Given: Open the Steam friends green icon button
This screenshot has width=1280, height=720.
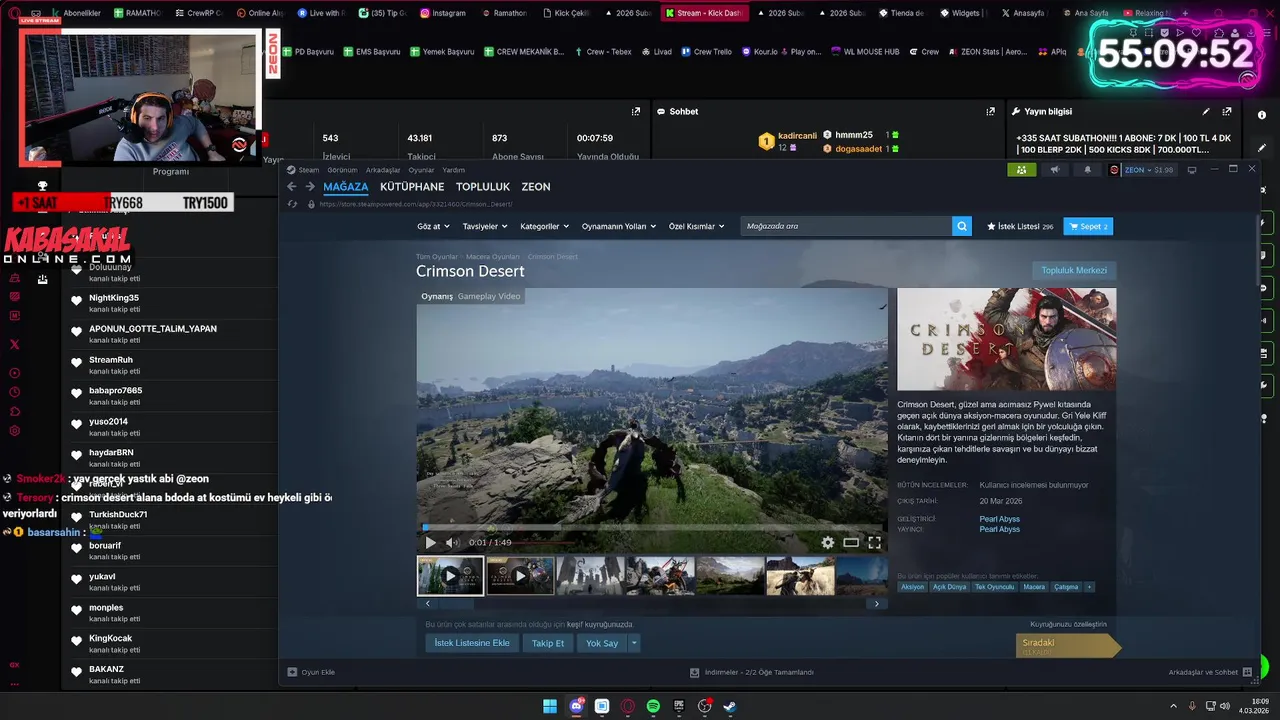Looking at the screenshot, I should [1021, 170].
